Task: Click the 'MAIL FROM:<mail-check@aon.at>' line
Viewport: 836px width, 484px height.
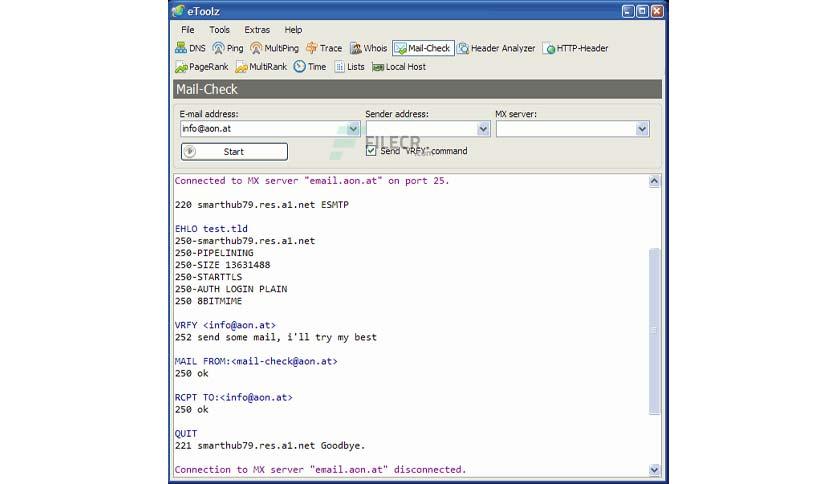Action: [256, 361]
